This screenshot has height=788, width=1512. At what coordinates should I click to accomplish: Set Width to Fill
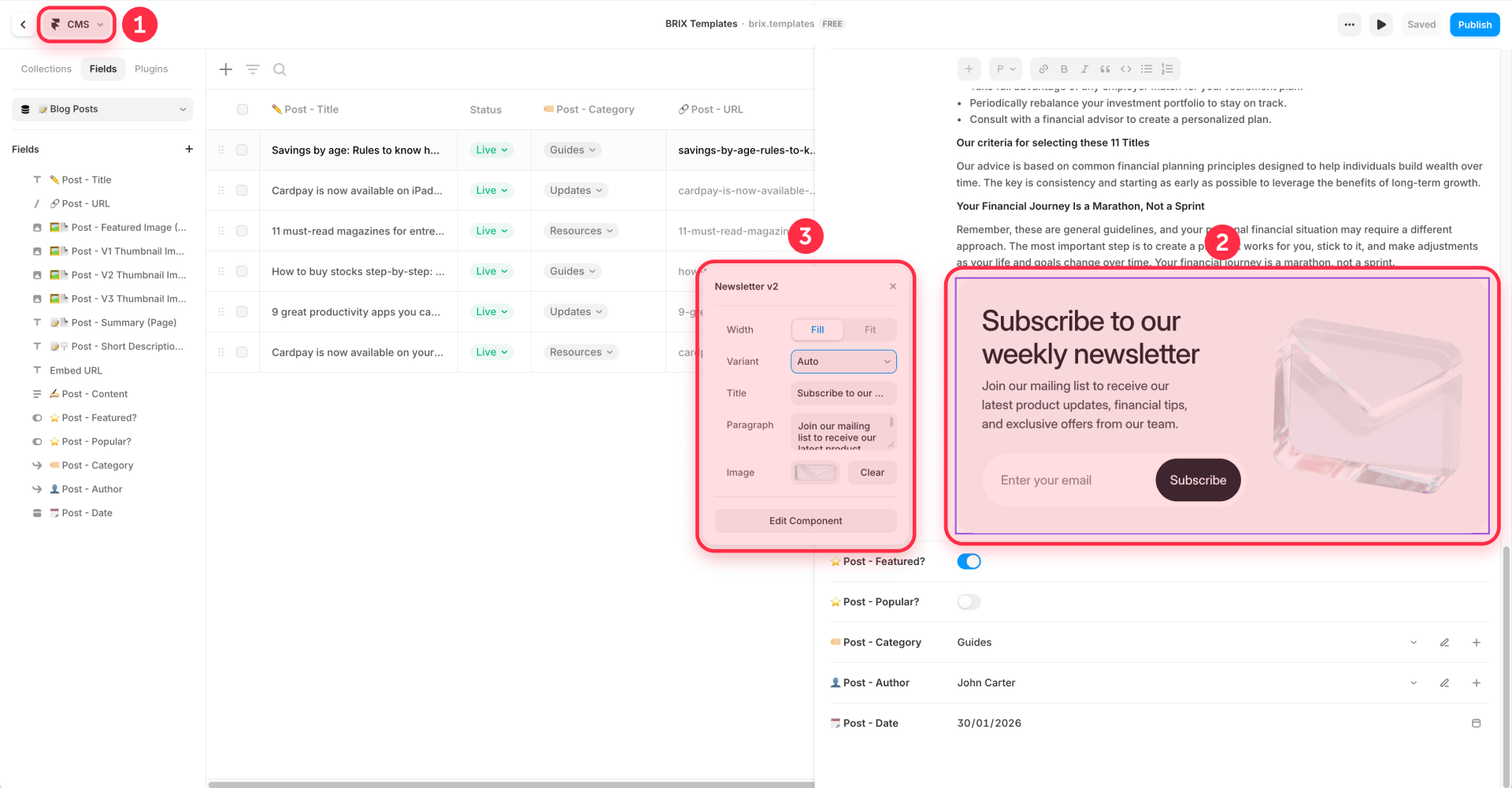[817, 330]
